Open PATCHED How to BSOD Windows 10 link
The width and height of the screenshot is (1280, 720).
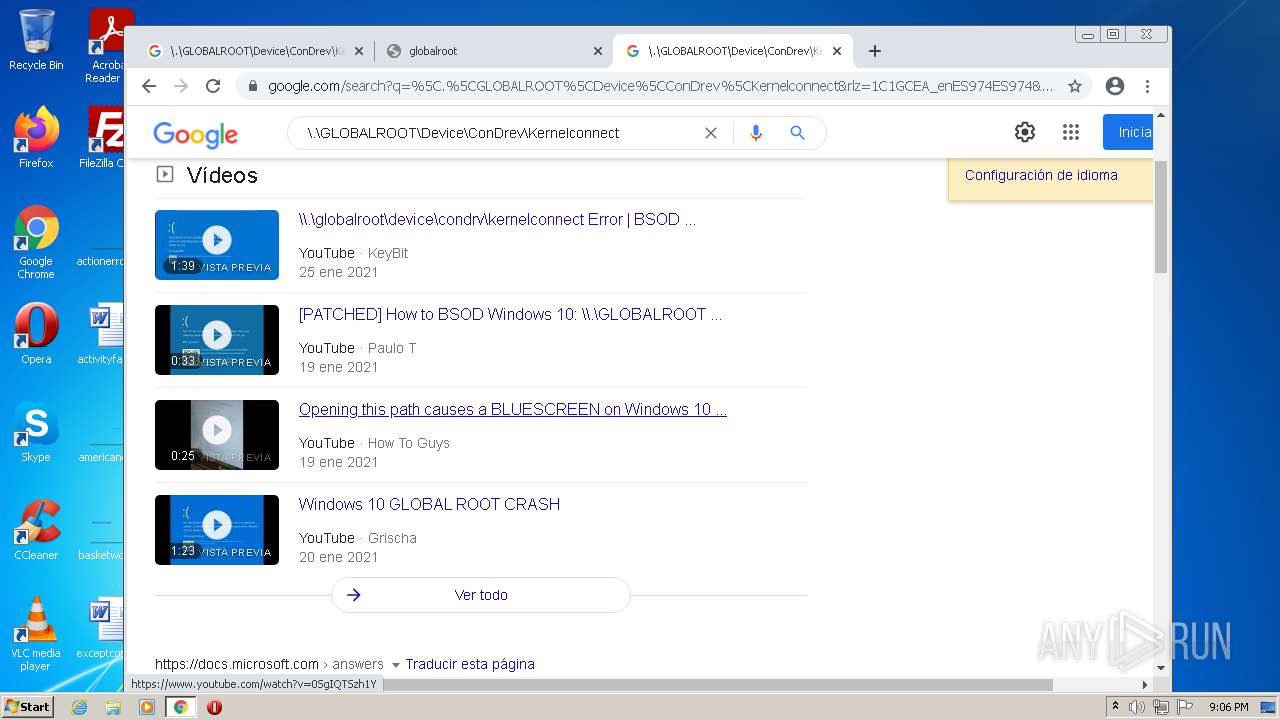(510, 314)
